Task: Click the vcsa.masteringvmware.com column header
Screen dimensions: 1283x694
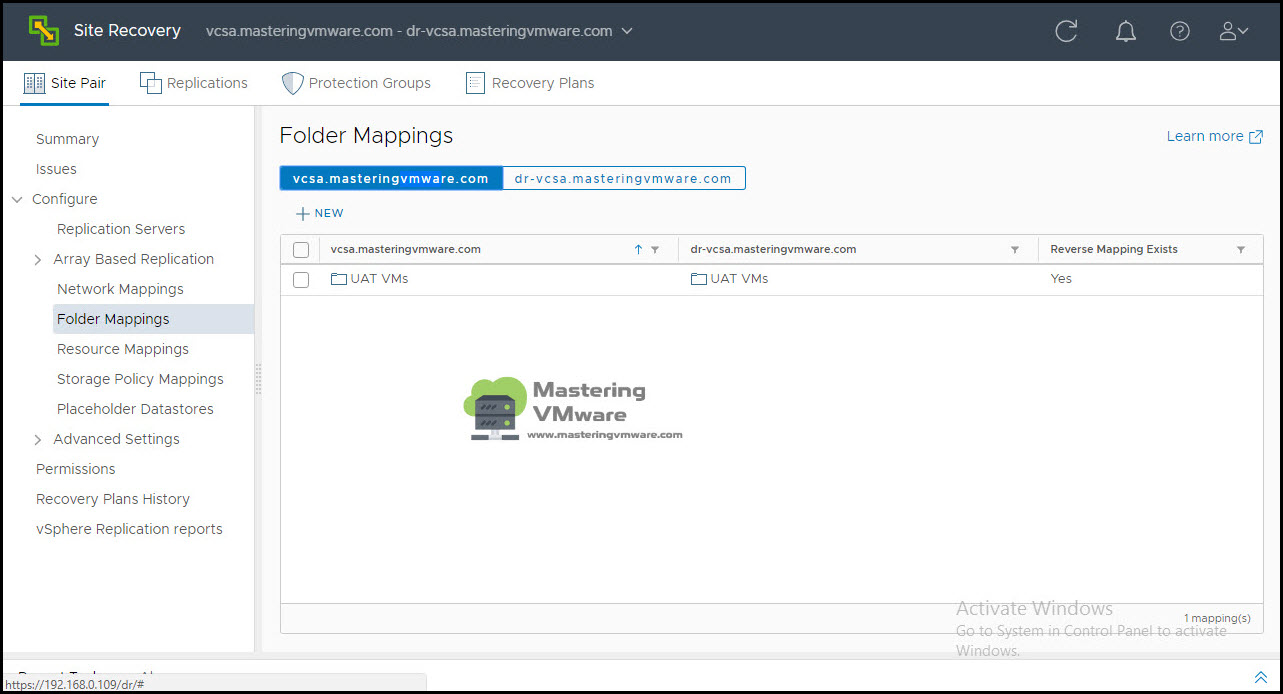Action: point(406,250)
